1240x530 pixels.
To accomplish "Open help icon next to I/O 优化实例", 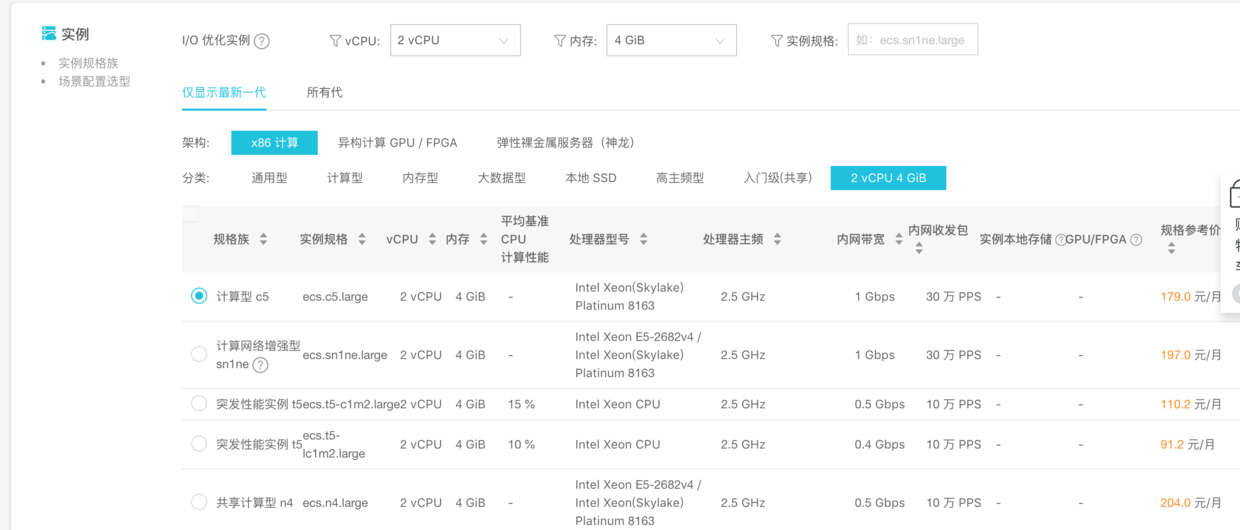I will (x=262, y=41).
